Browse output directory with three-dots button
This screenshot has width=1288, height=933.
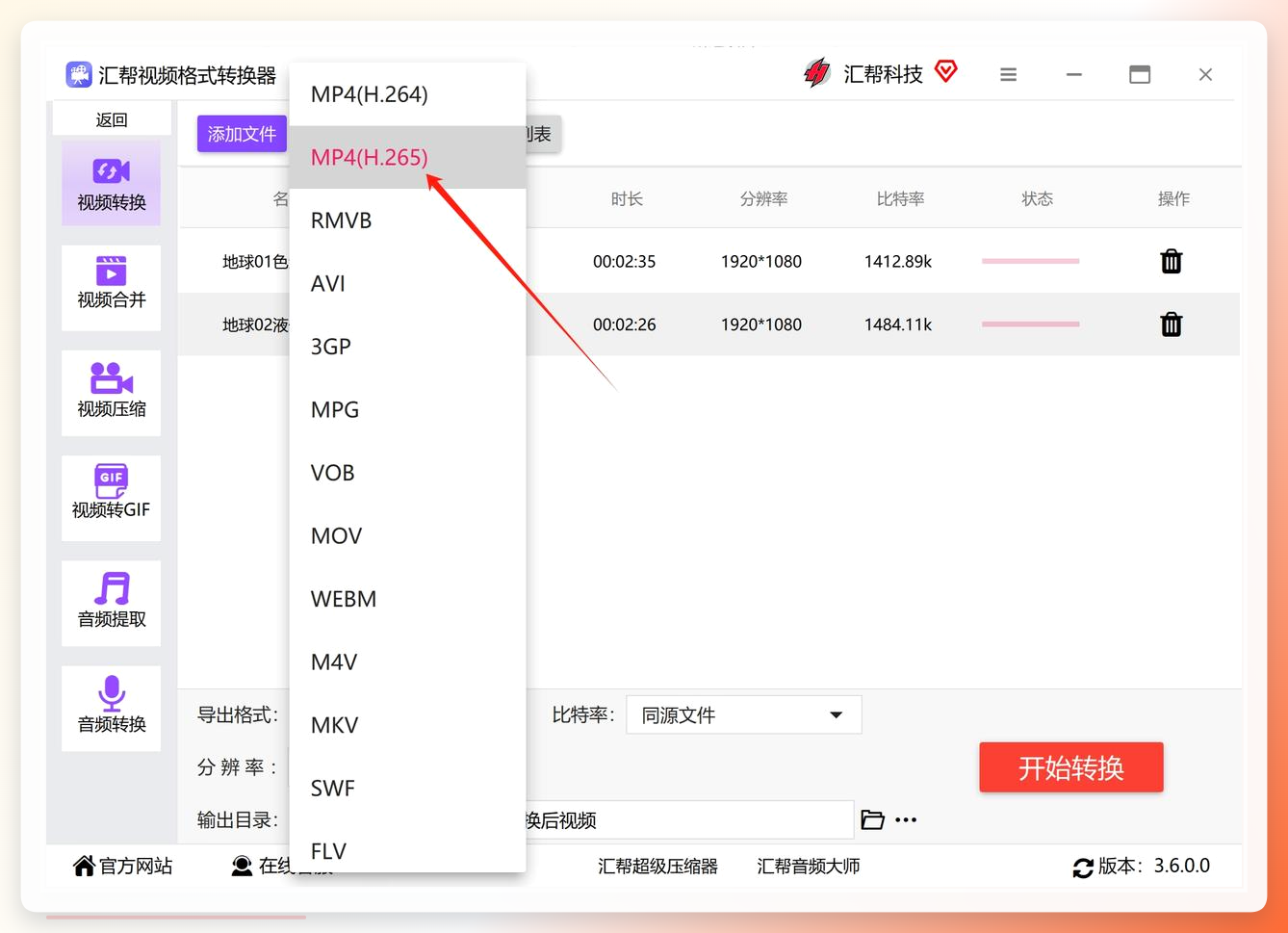[x=906, y=820]
